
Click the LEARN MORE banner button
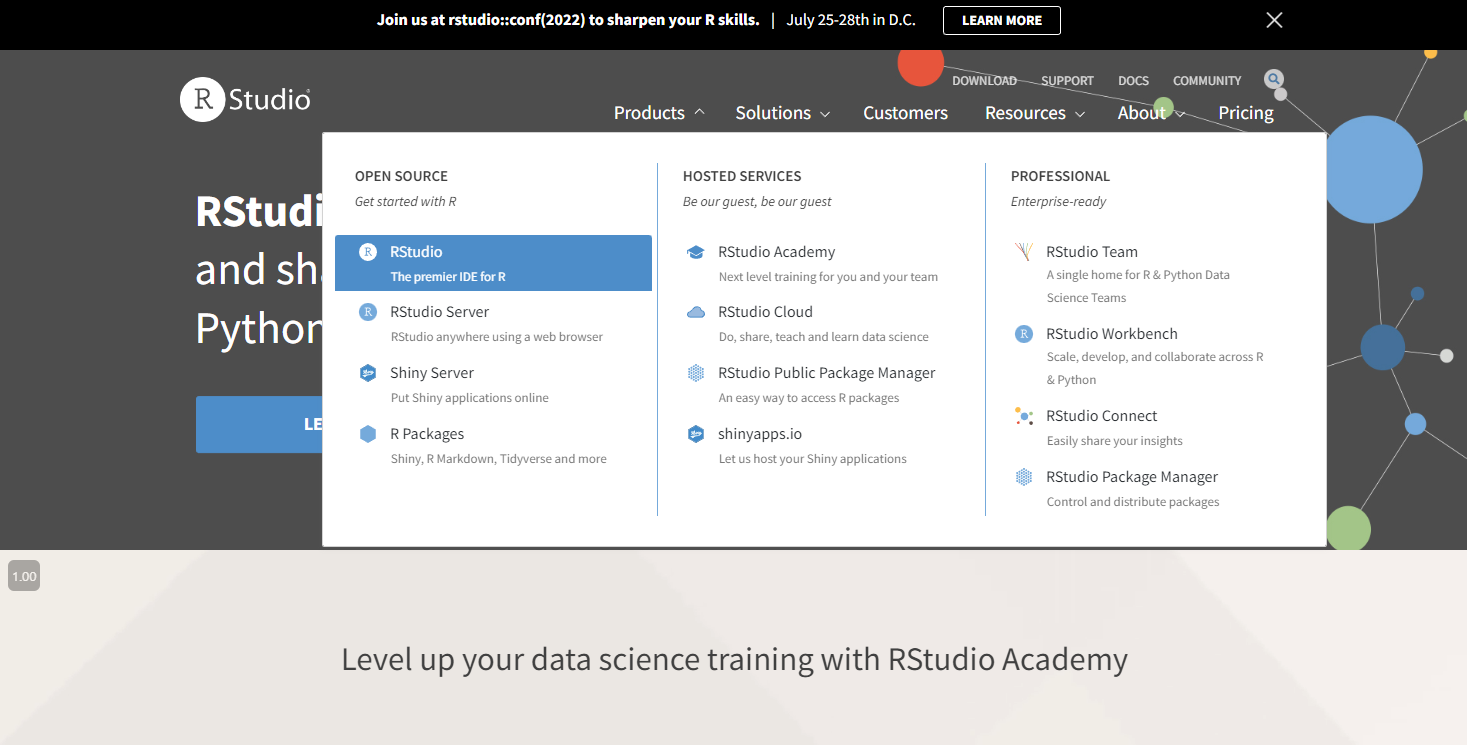tap(1002, 20)
